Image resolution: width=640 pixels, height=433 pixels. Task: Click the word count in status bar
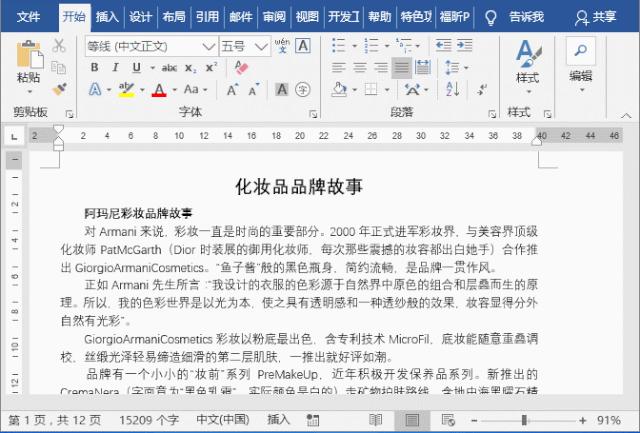[149, 420]
